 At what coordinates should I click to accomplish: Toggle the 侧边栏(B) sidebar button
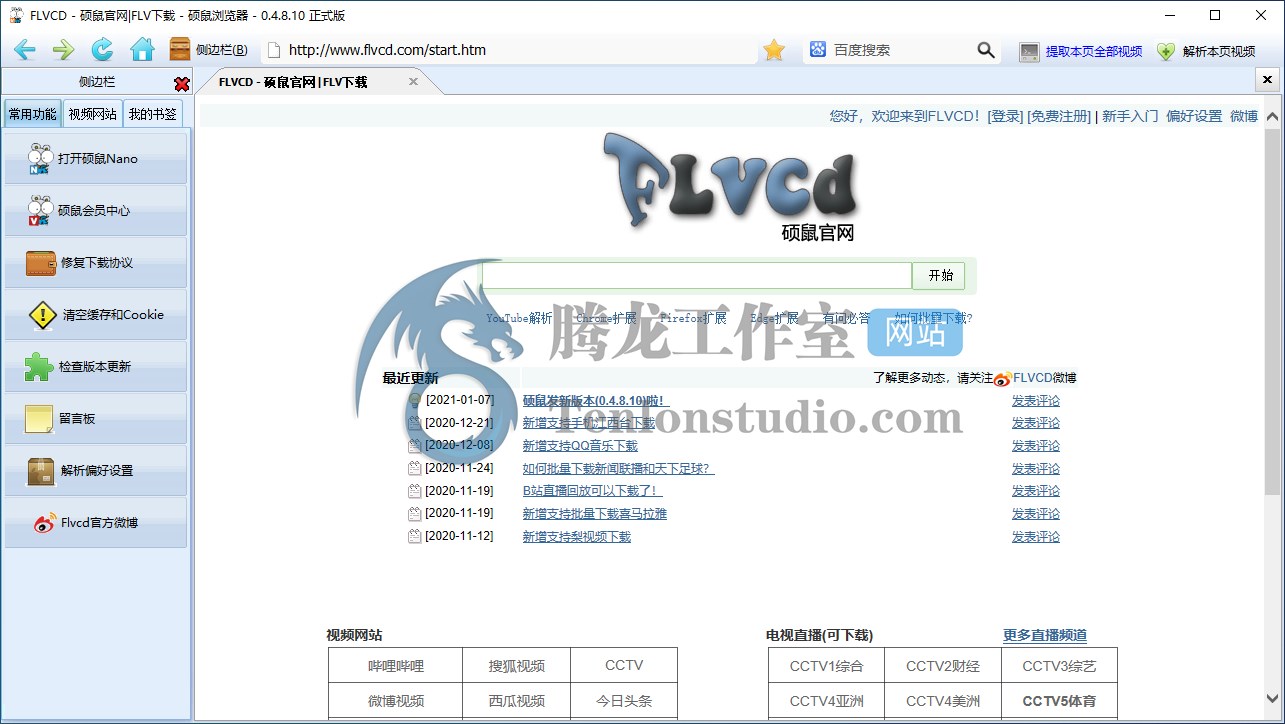pos(209,50)
